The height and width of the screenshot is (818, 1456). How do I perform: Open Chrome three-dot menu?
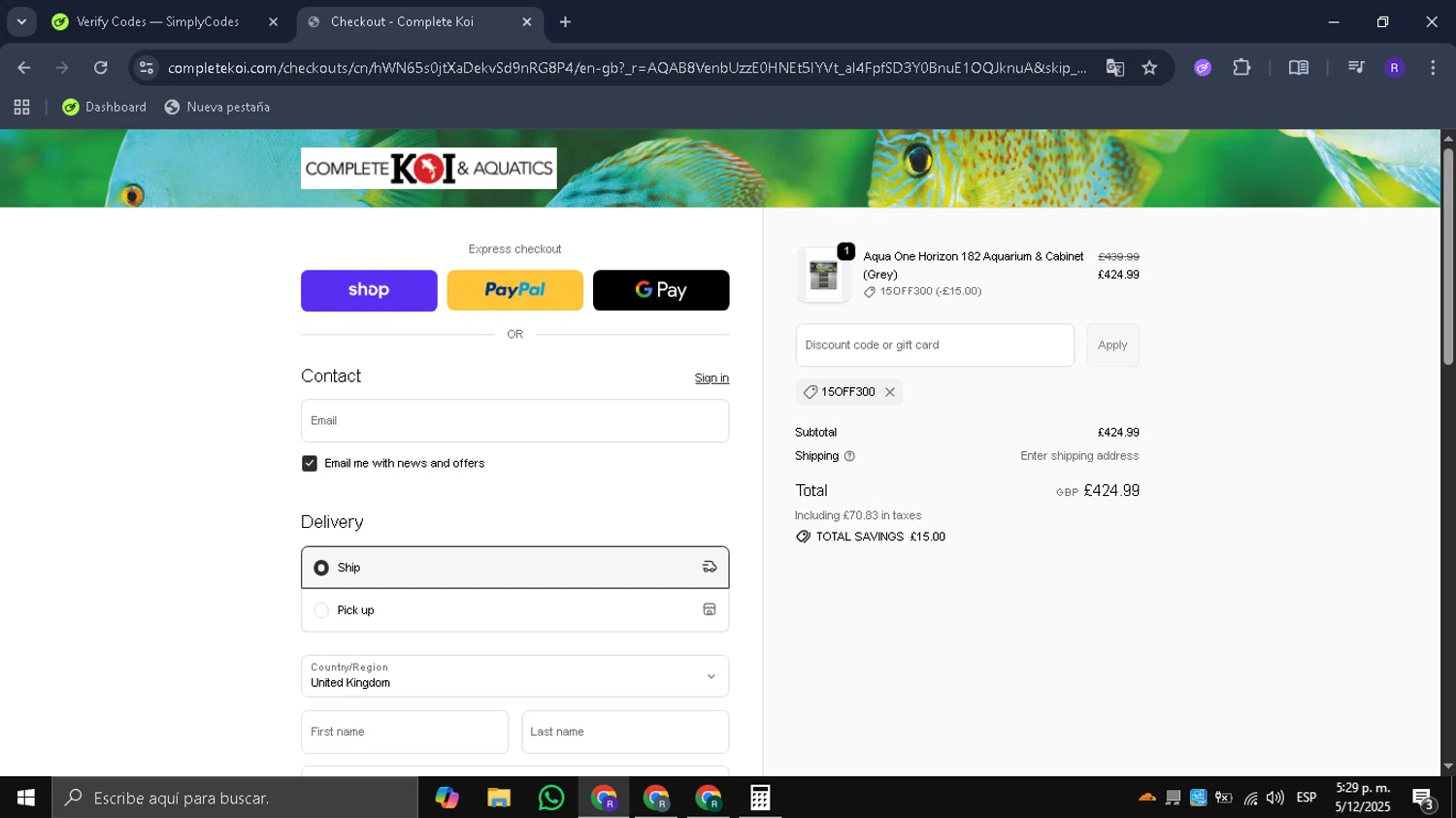(x=1433, y=68)
